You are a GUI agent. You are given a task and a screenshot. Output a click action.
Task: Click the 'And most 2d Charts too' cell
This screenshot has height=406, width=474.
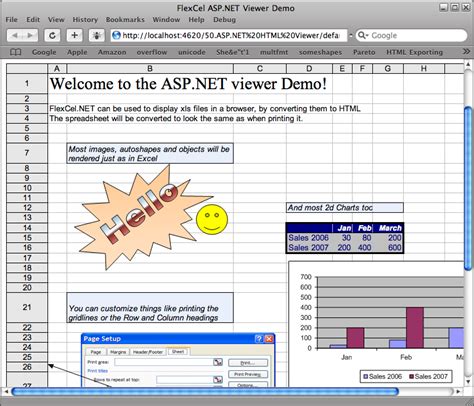point(345,208)
